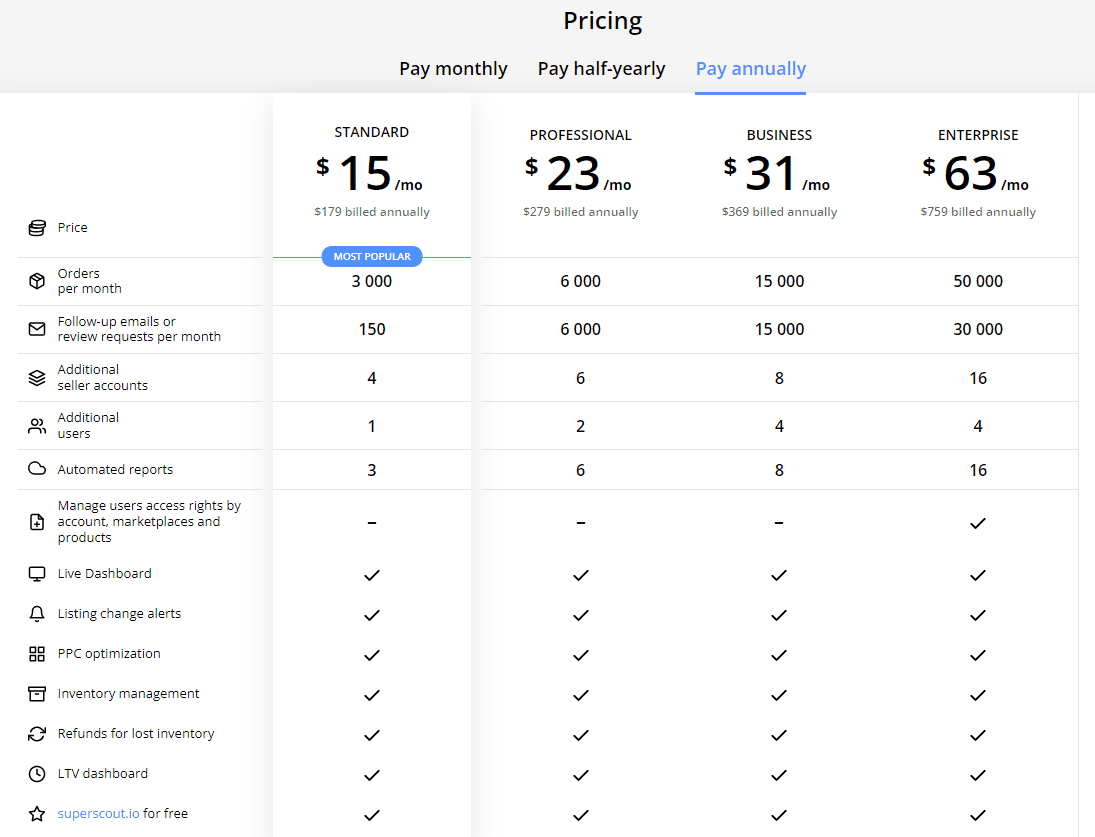
Task: Click the Live Dashboard monitor icon
Action: tap(37, 574)
